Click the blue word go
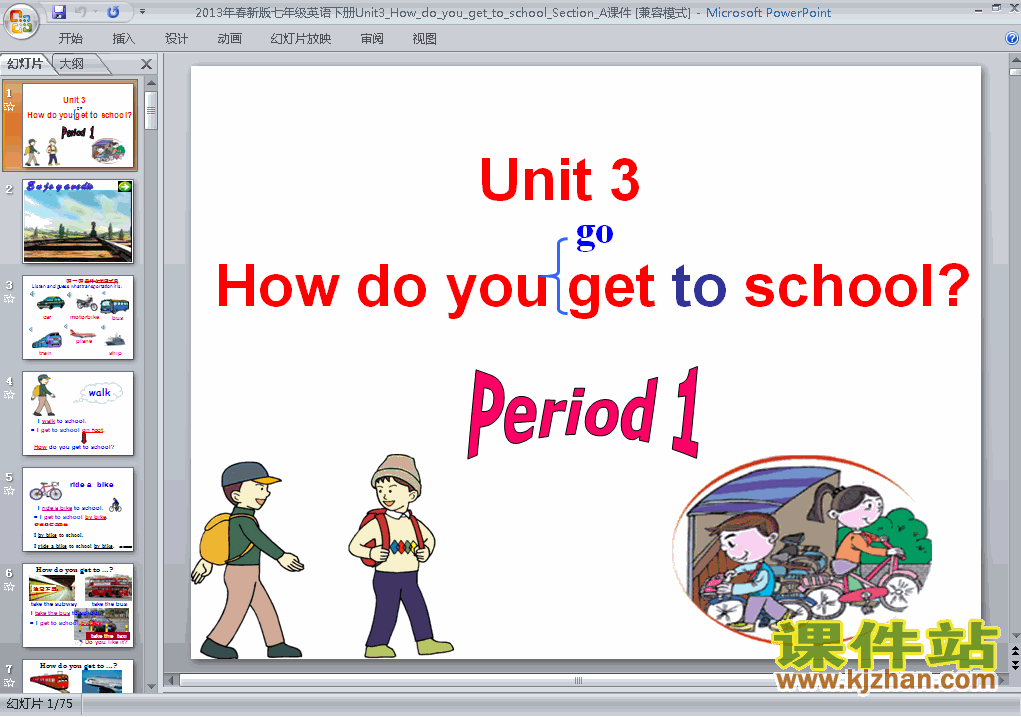The width and height of the screenshot is (1021, 717). tap(595, 234)
